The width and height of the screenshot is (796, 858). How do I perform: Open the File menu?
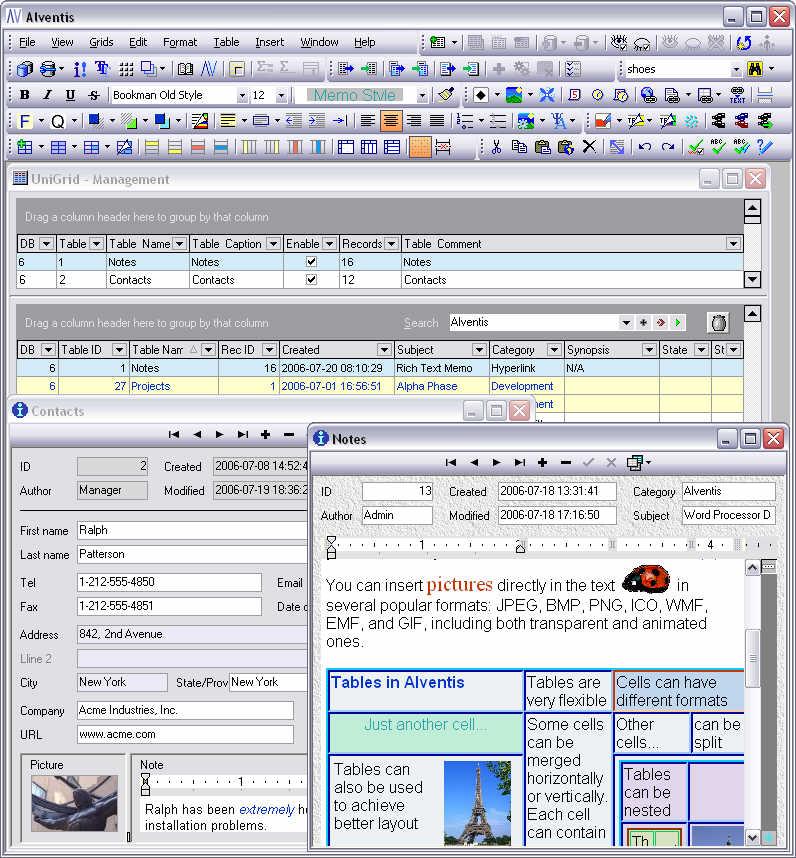(x=27, y=42)
